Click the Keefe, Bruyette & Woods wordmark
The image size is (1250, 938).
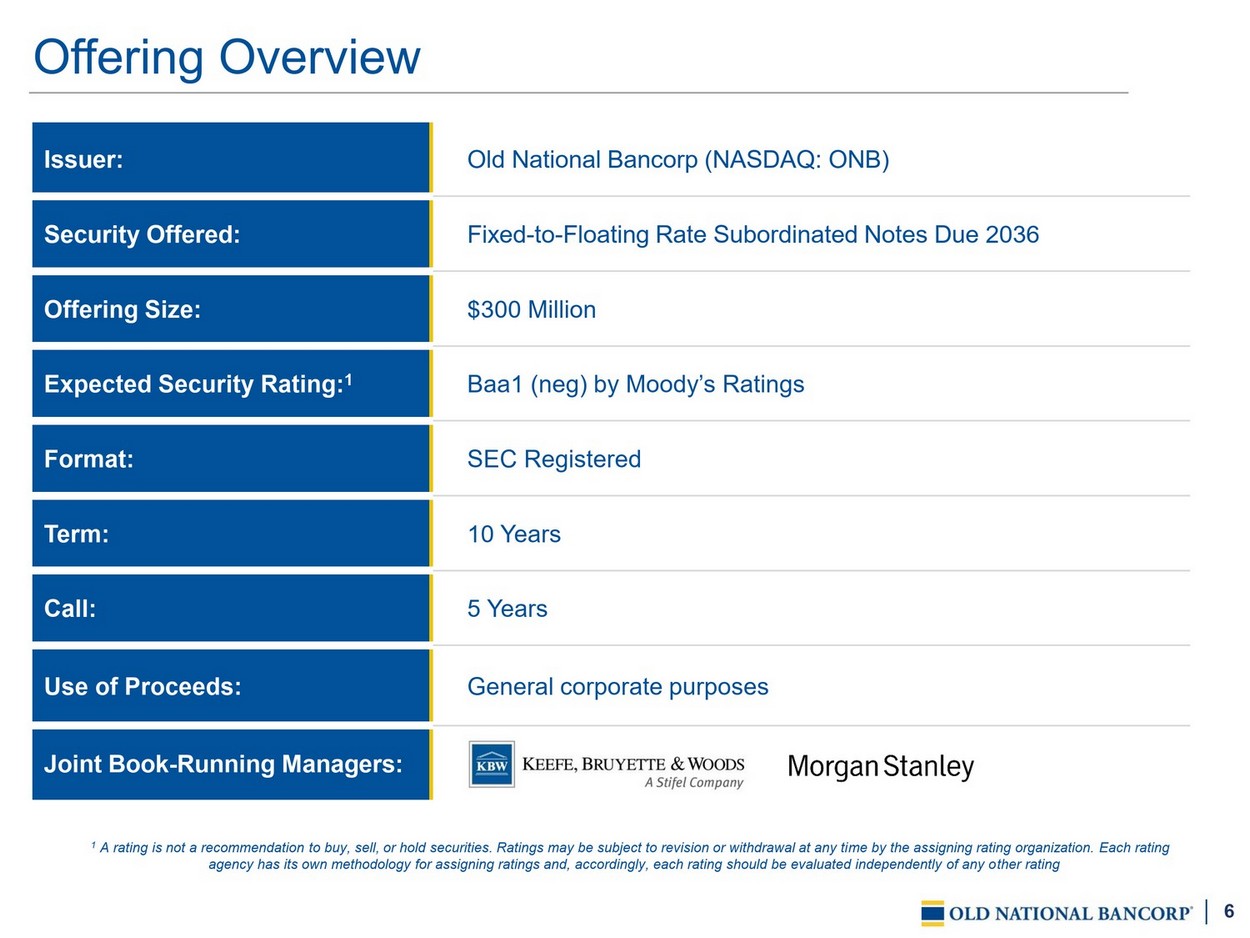pos(634,765)
